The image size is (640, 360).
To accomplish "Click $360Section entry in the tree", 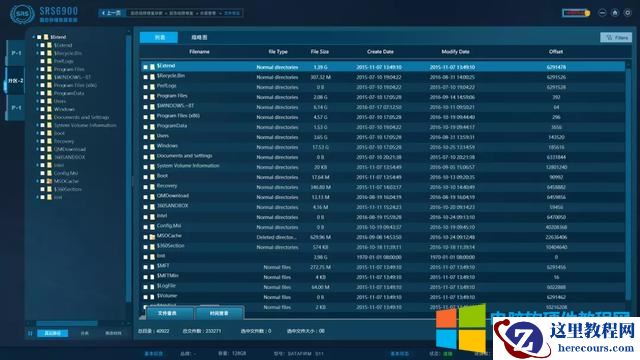I will tap(68, 189).
